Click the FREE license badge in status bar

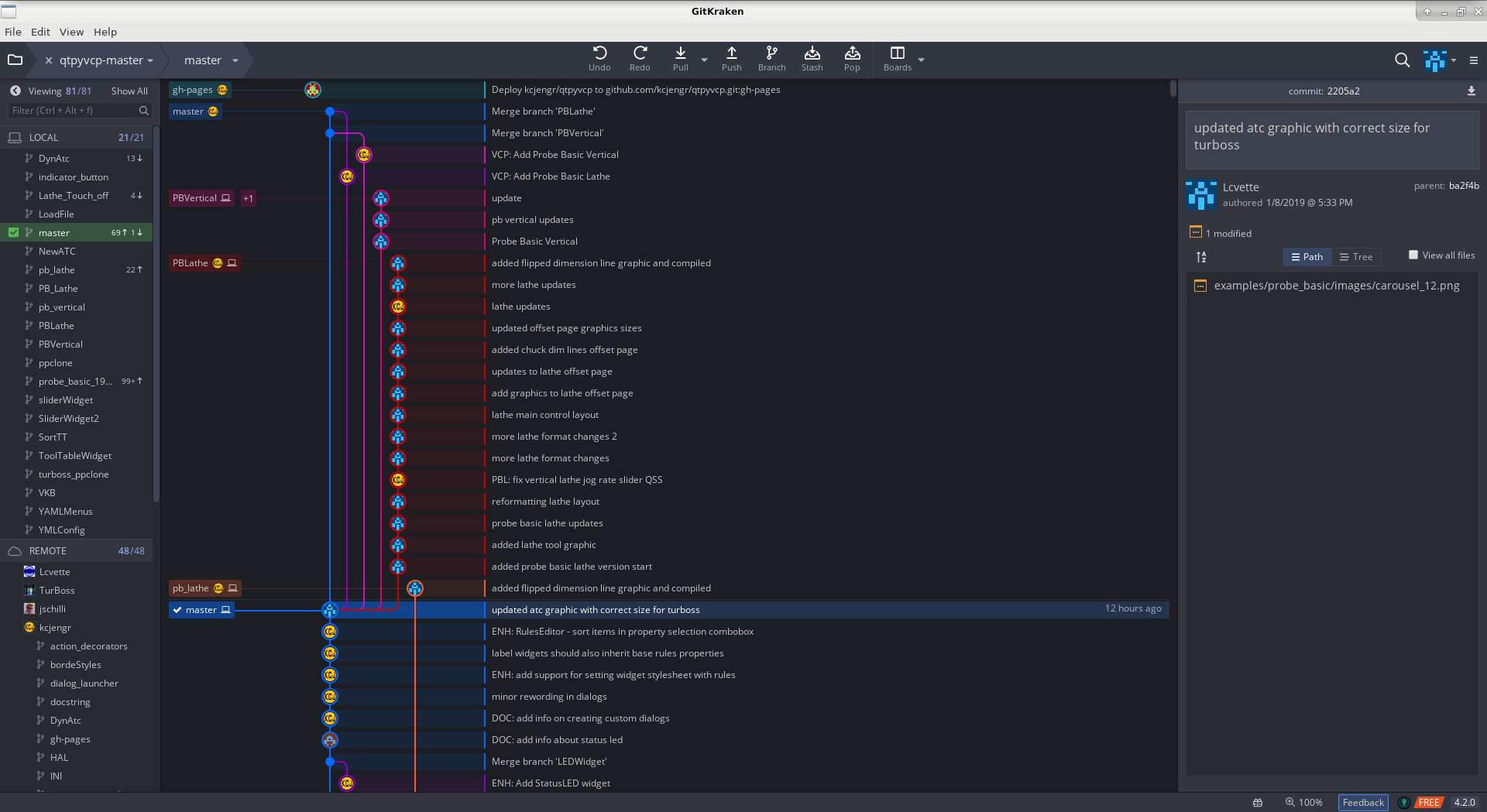(x=1429, y=802)
